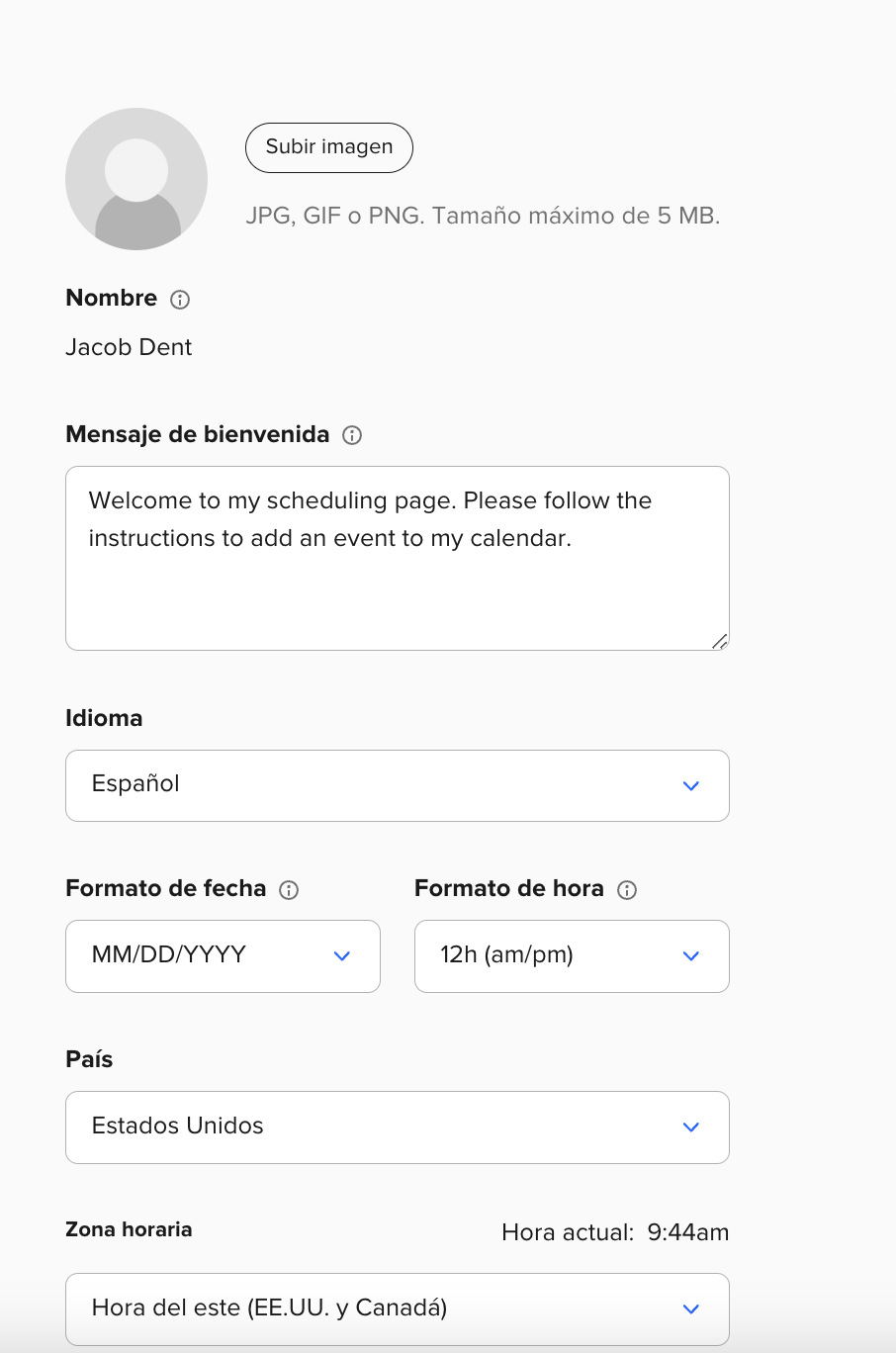This screenshot has width=896, height=1353.
Task: Expand the MM/DD/YYYY date format dropdown
Action: click(223, 956)
